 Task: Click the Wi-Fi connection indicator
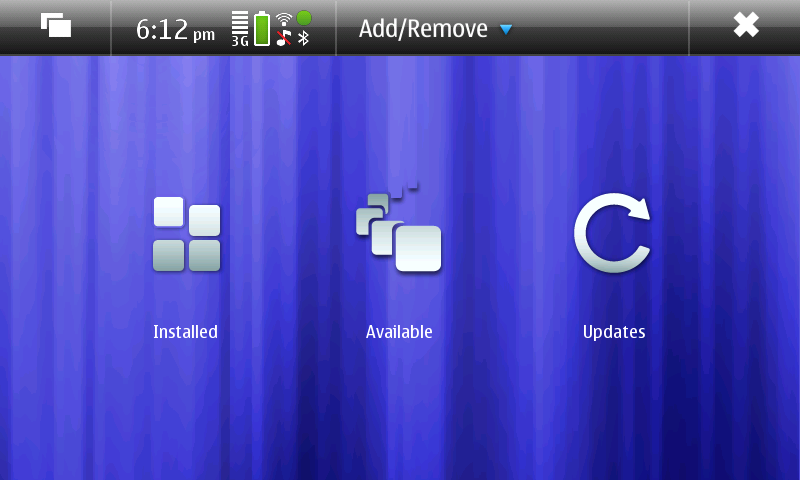[x=284, y=19]
